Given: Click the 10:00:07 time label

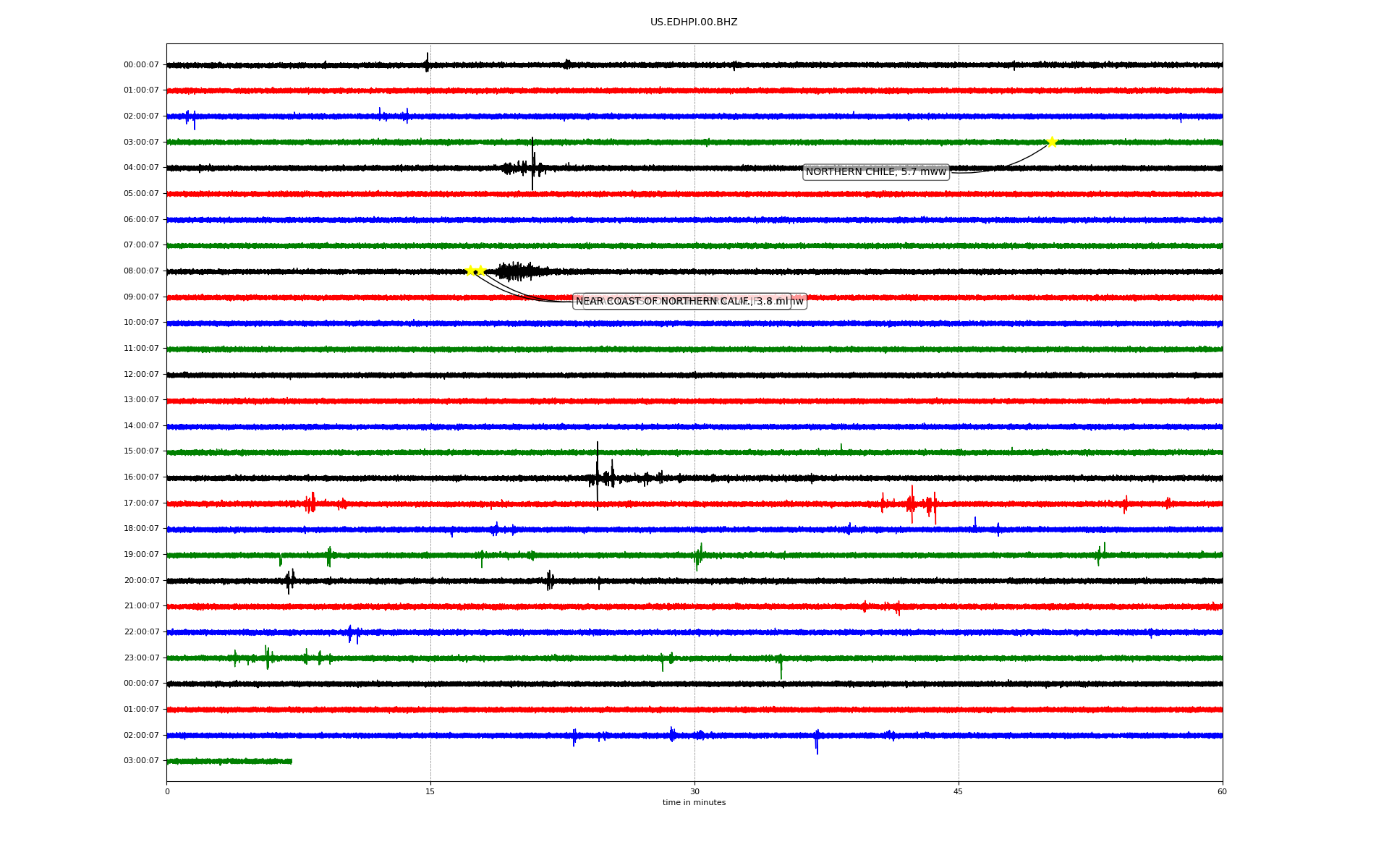Looking at the screenshot, I should click(141, 323).
